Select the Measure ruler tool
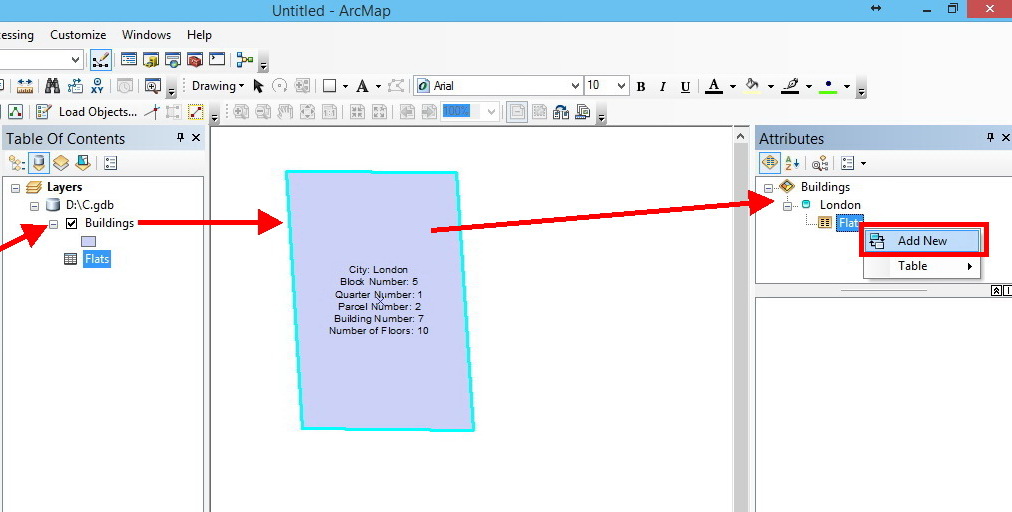The height and width of the screenshot is (512, 1012). click(x=25, y=86)
